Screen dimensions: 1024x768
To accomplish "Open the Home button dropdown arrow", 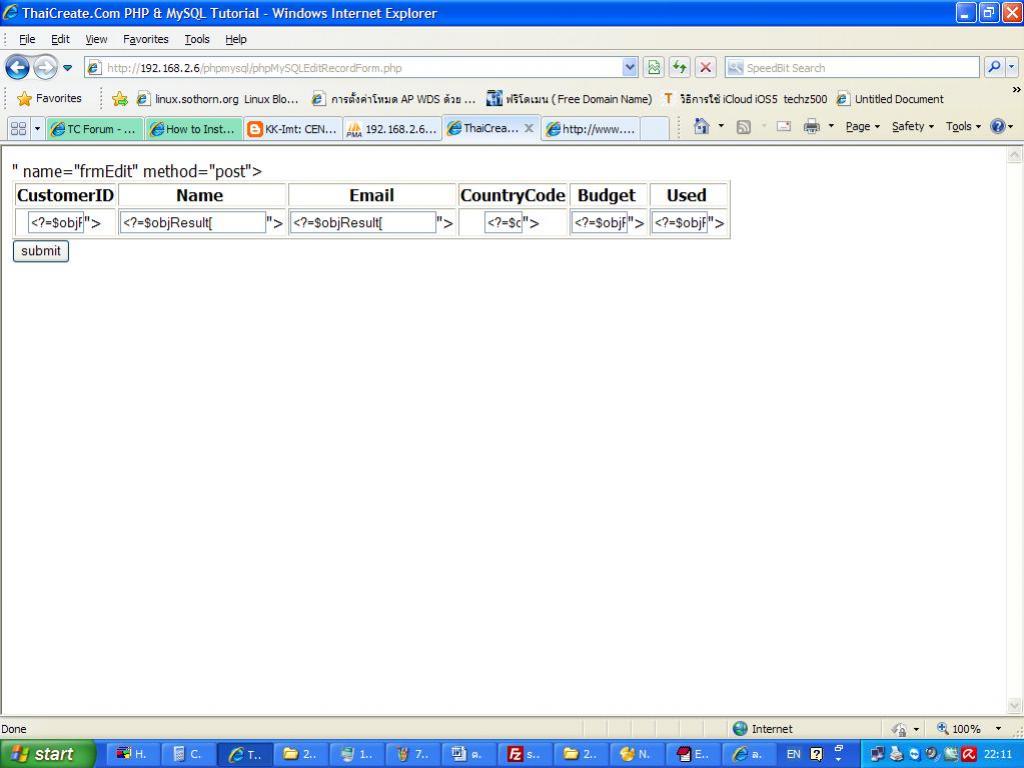I will click(721, 126).
